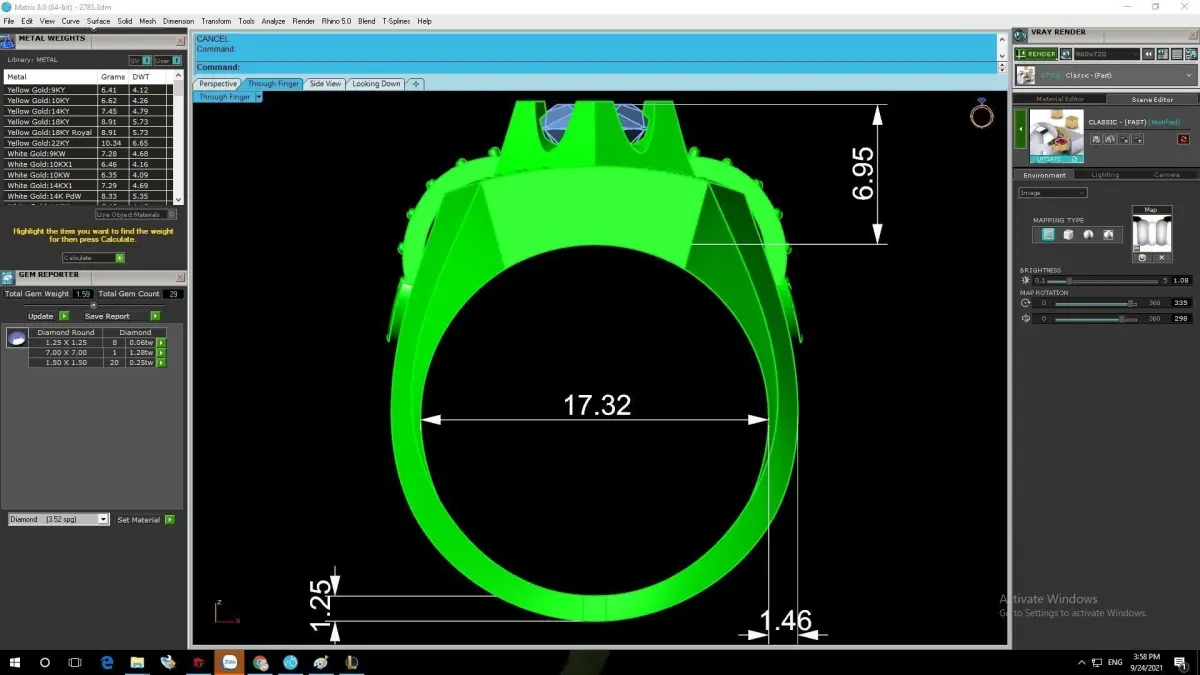Image resolution: width=1200 pixels, height=675 pixels.
Task: Open the Zalo app on the taskbar
Action: (x=229, y=662)
